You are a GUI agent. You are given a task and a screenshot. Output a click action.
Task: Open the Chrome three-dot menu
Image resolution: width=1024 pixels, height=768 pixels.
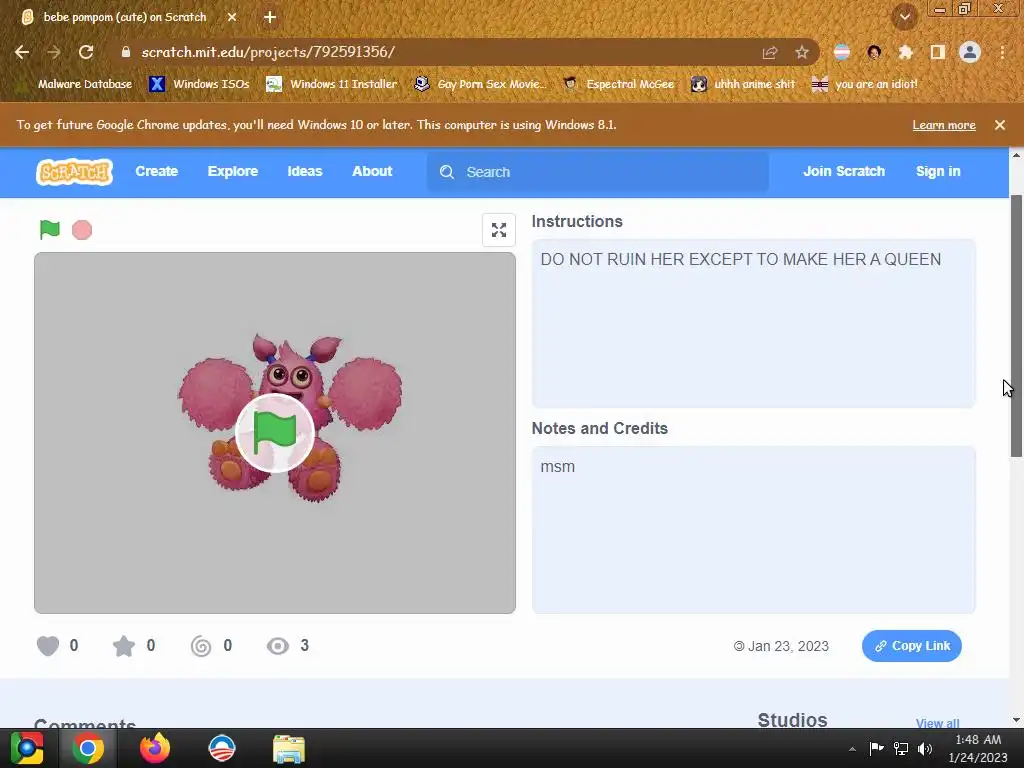coord(1002,52)
